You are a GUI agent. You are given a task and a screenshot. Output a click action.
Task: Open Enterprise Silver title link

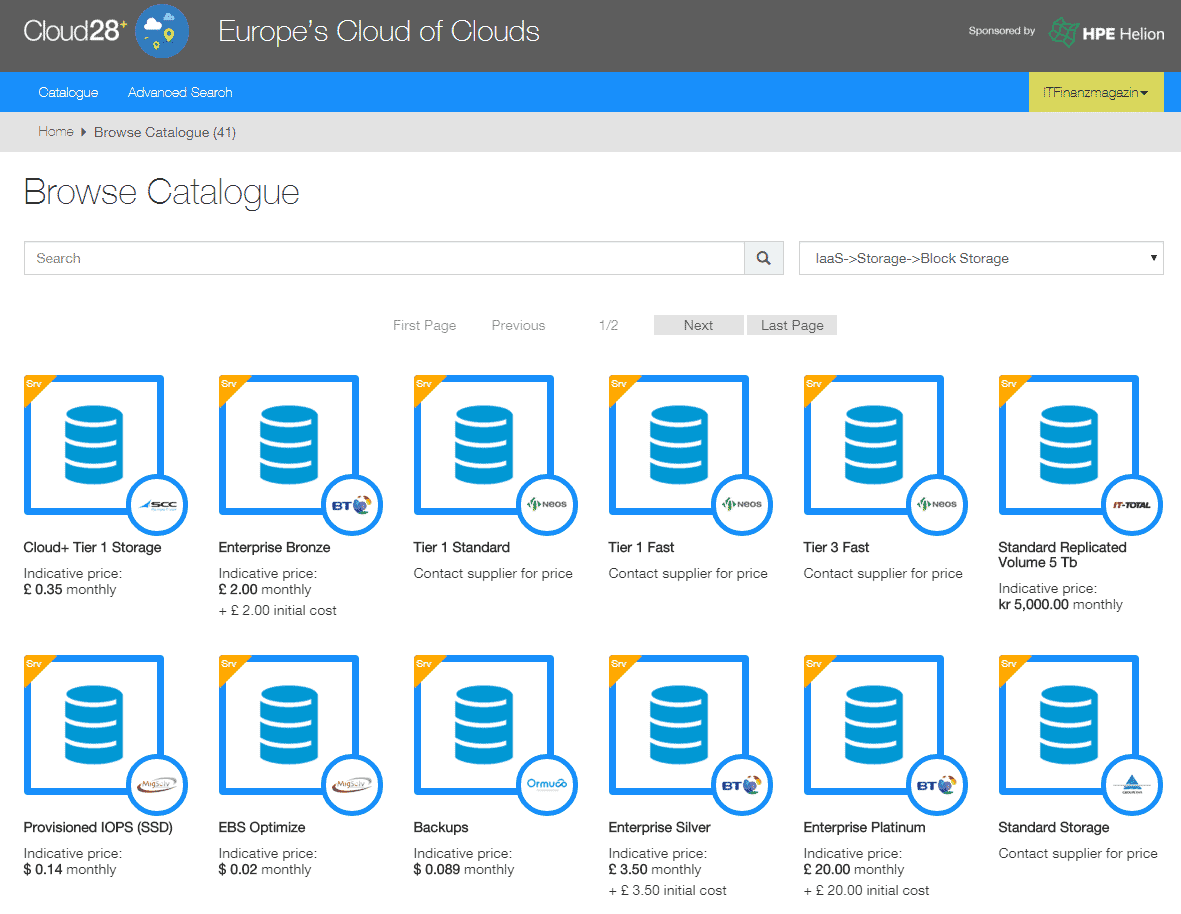pyautogui.click(x=660, y=827)
